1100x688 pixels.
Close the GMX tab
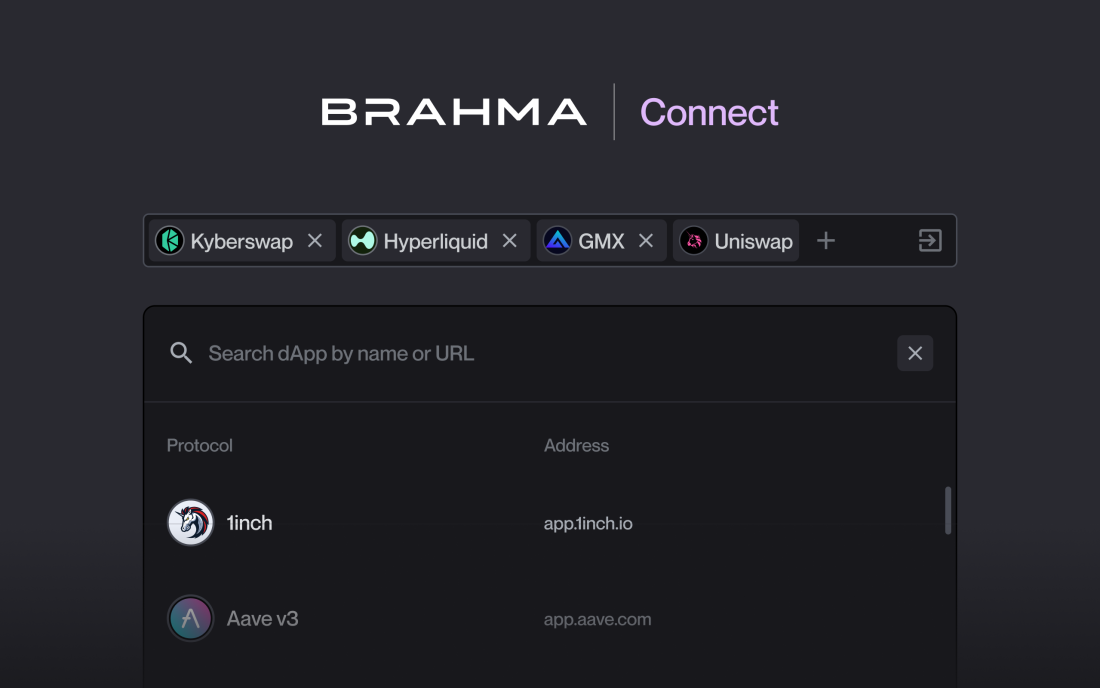pos(646,241)
